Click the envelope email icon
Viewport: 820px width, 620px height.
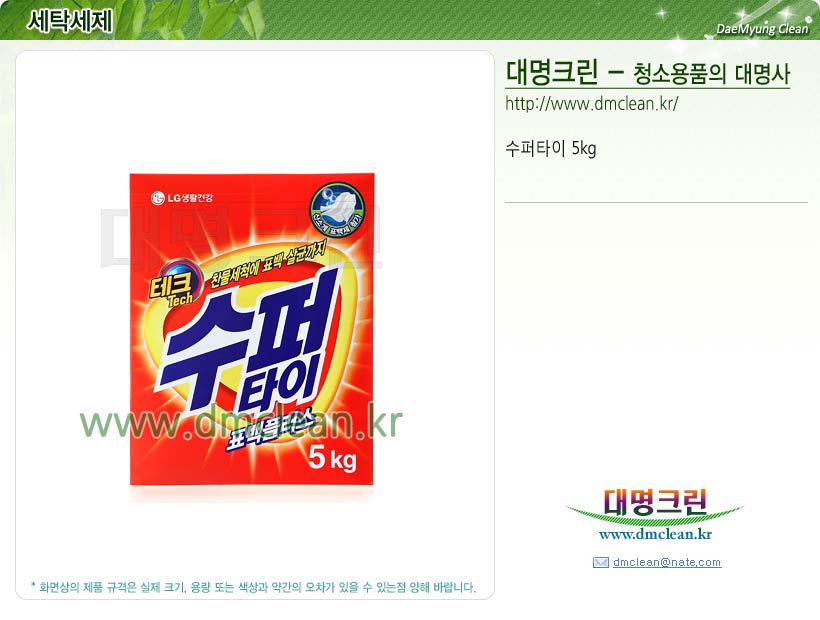600,562
